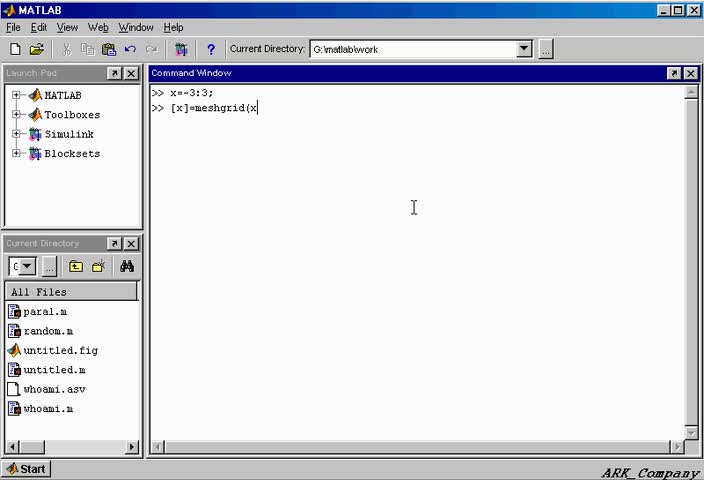Click Command Window vertical scrollbar down arrow
Viewport: 704px width, 480px height.
(691, 433)
